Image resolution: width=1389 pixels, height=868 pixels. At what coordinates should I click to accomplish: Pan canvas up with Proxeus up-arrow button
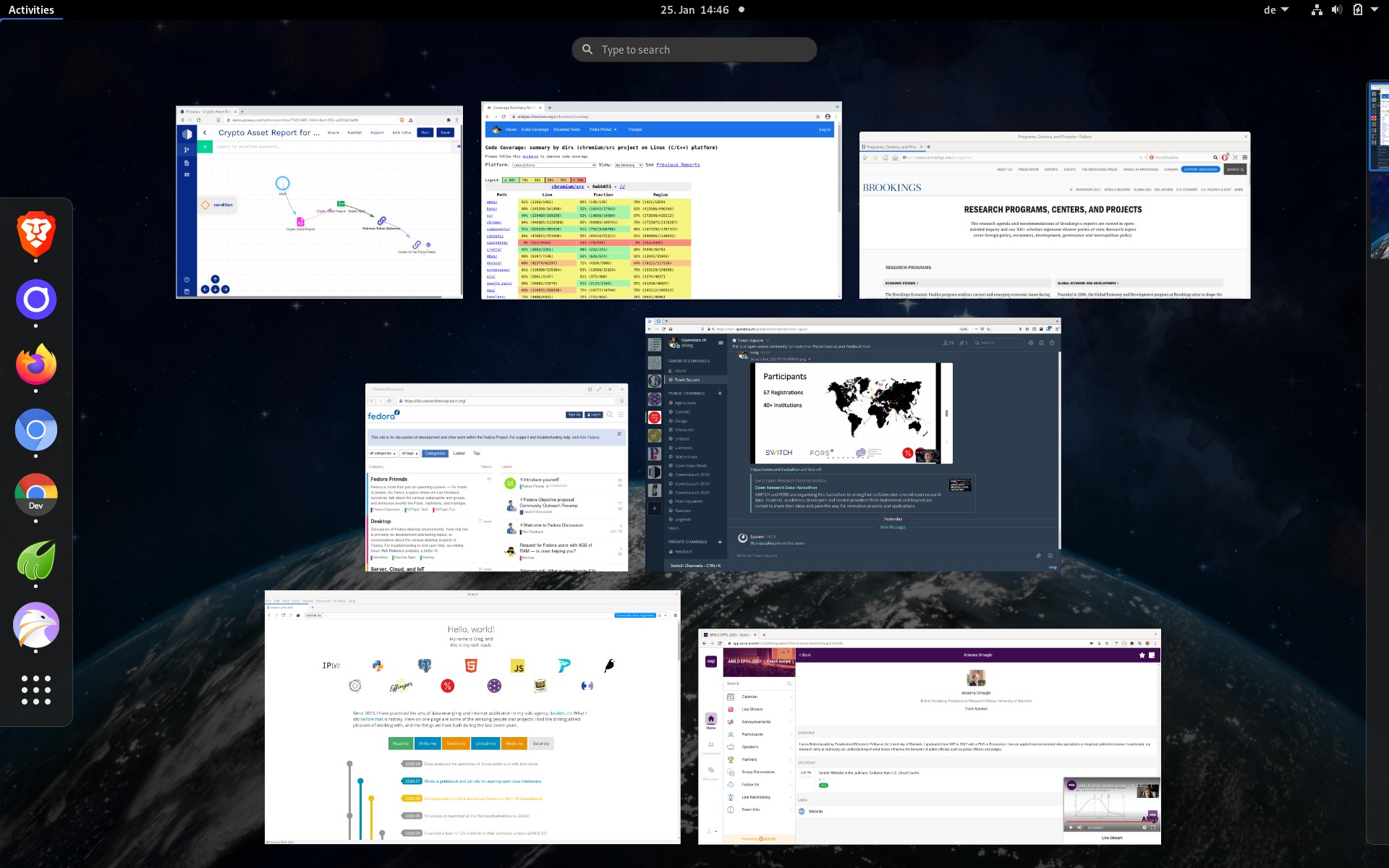215,279
